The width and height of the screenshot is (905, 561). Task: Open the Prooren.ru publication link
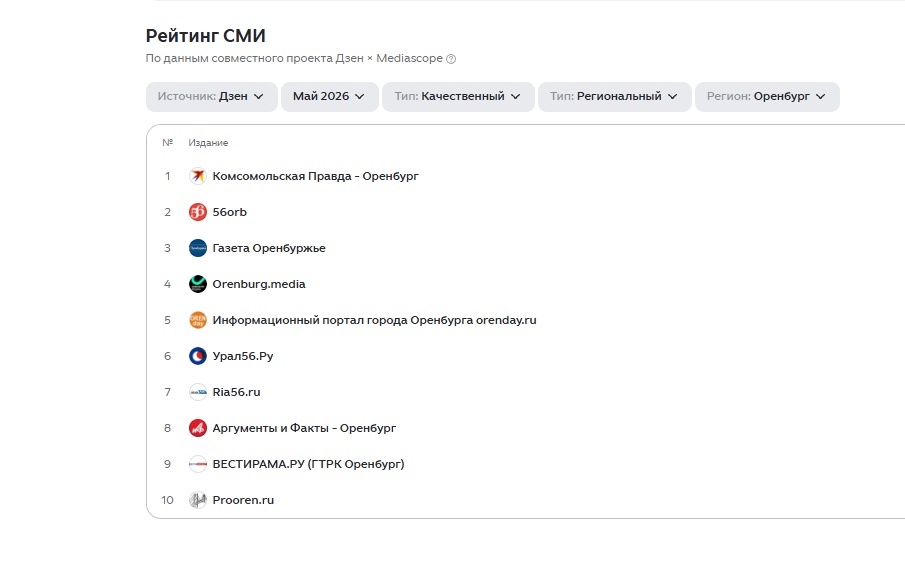pos(243,500)
